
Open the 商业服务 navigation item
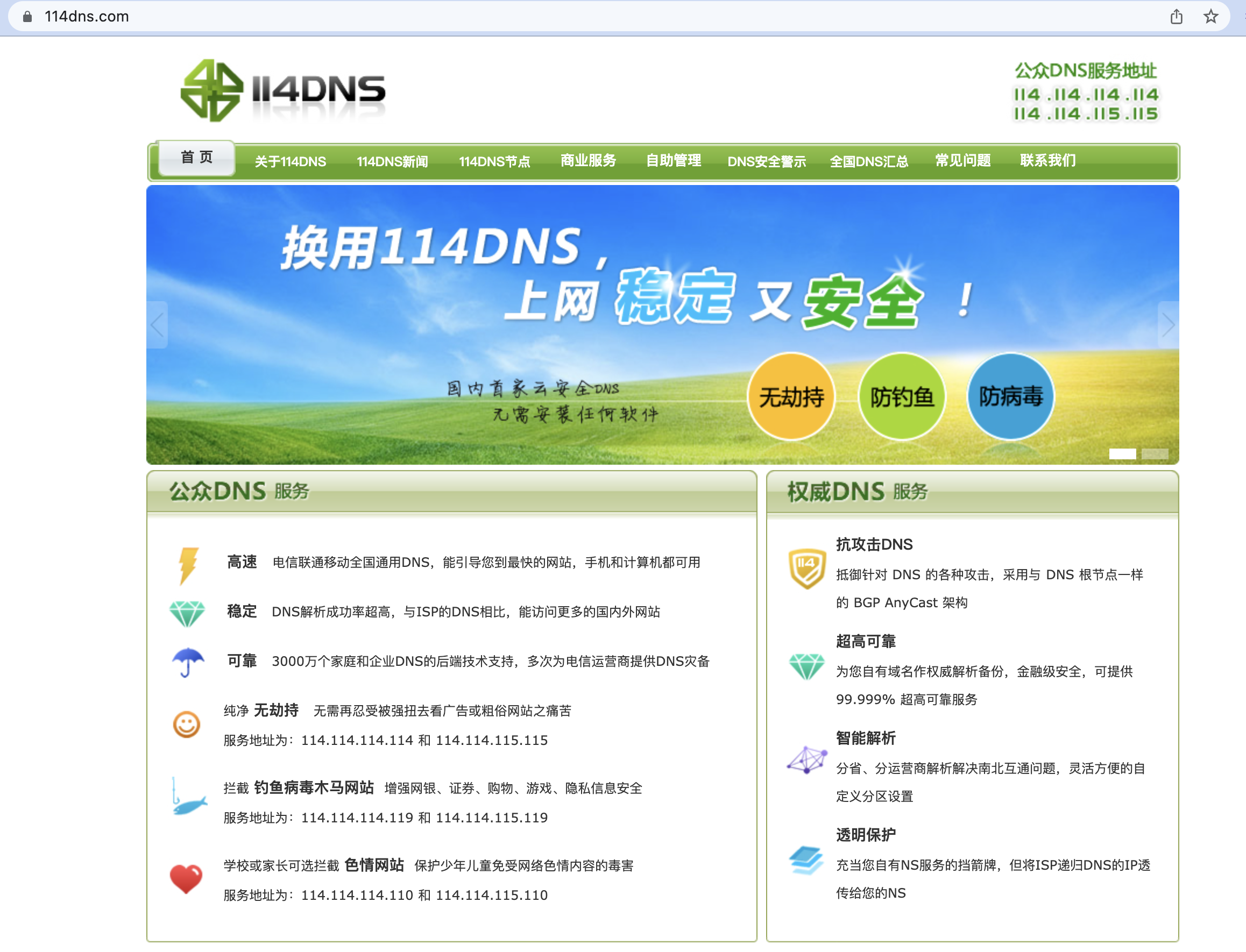588,161
